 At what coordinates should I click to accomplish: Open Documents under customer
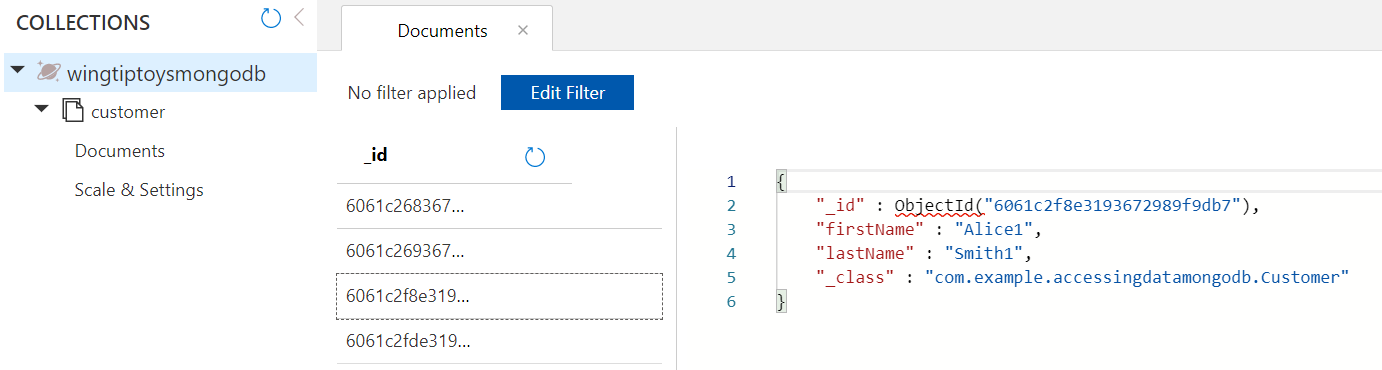click(x=120, y=151)
